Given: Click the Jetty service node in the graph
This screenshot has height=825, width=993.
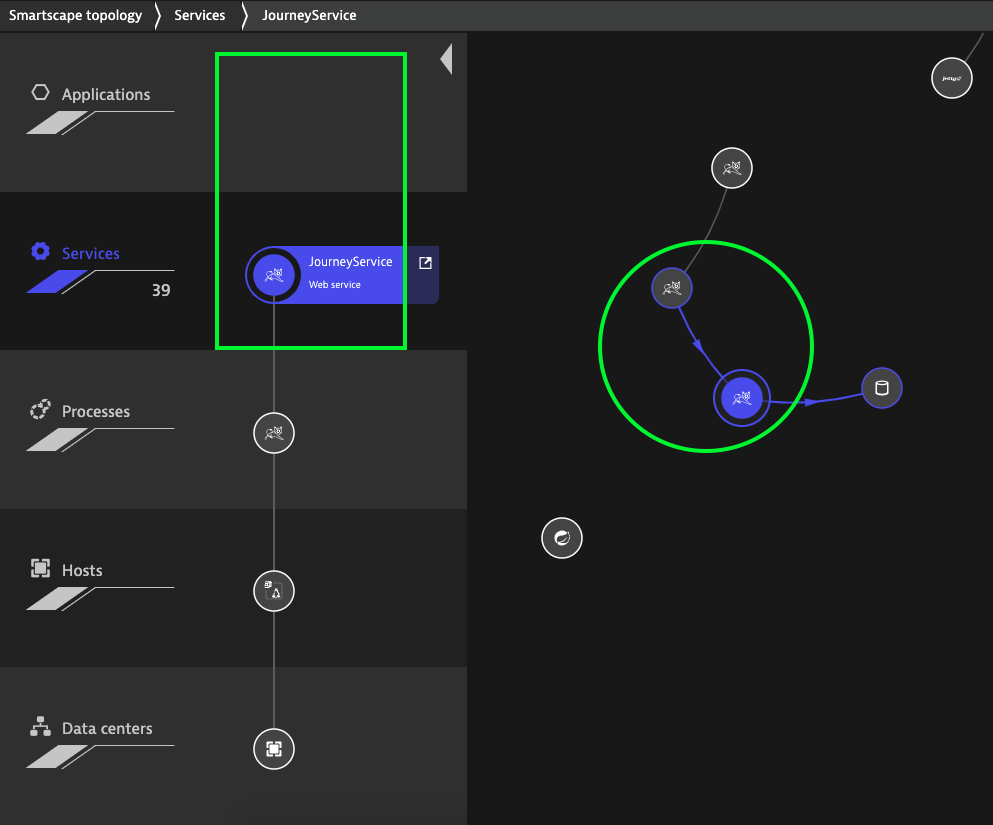Looking at the screenshot, I should [x=951, y=77].
